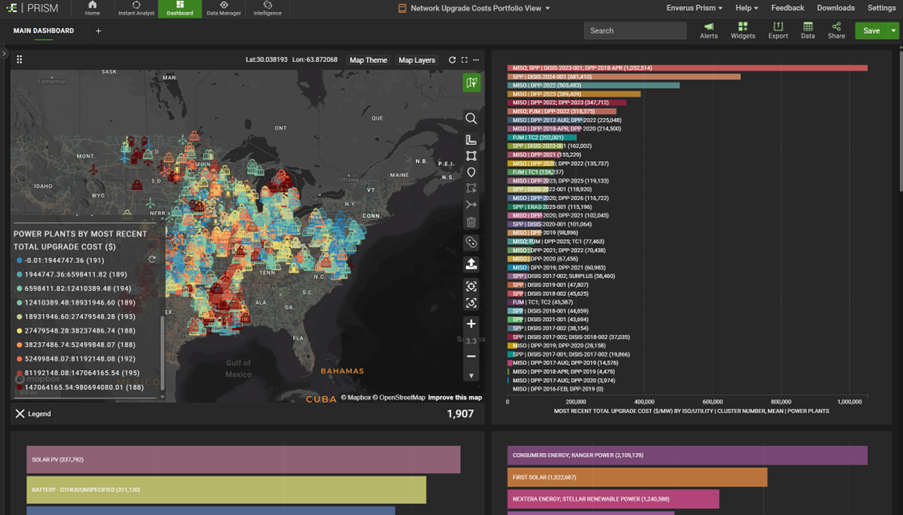The height and width of the screenshot is (515, 903).
Task: Open the Alerts panel
Action: pos(708,30)
